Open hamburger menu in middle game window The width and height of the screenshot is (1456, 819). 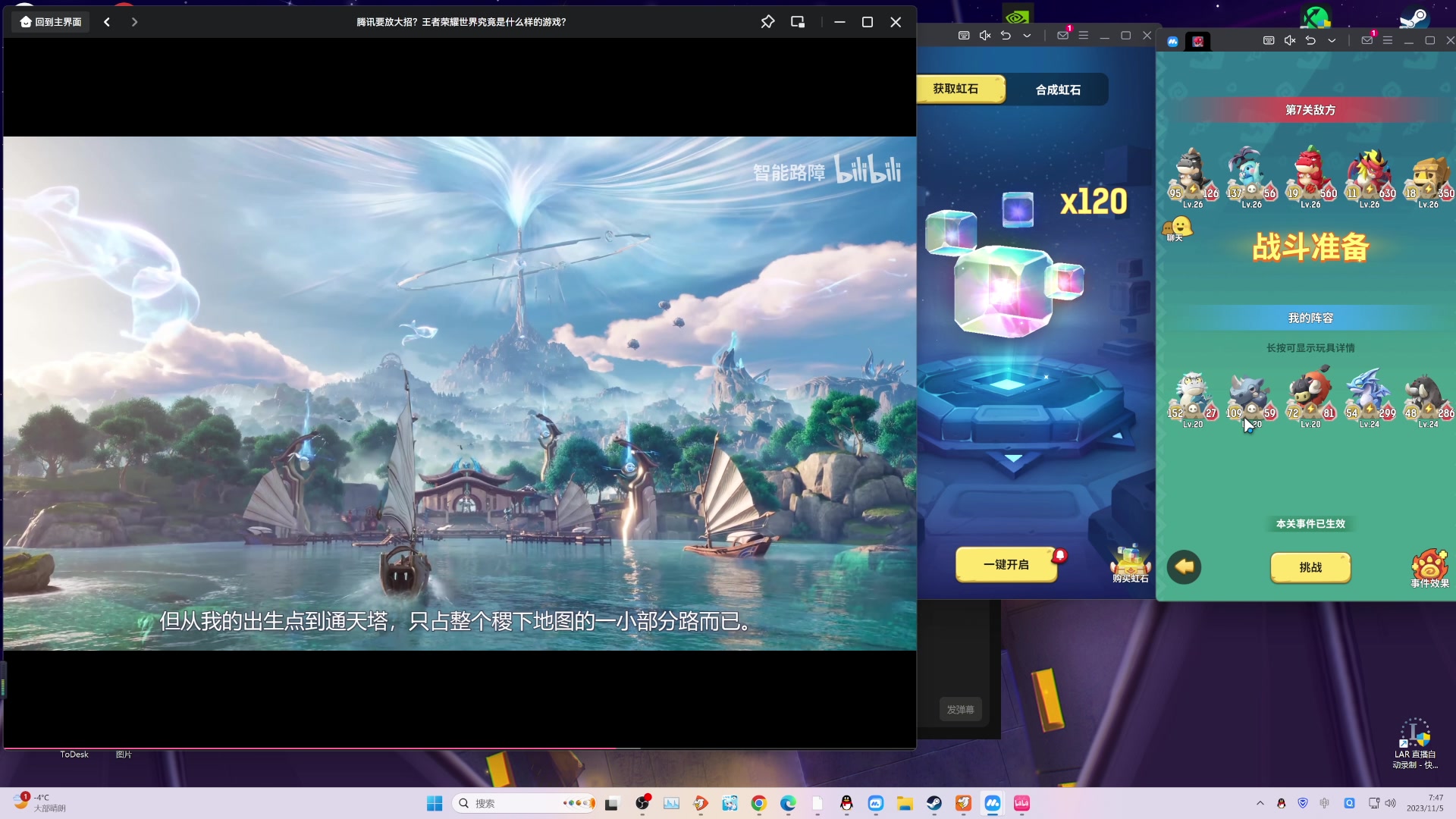tap(1084, 36)
